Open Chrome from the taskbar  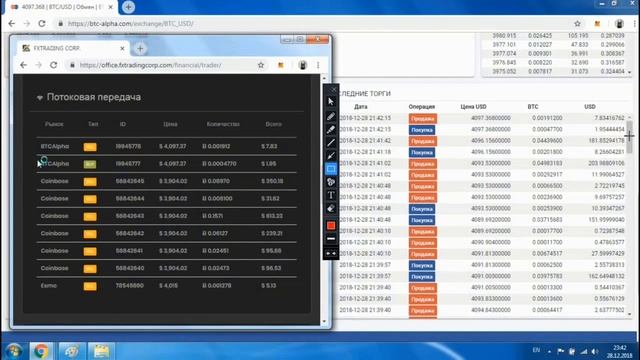(41, 351)
